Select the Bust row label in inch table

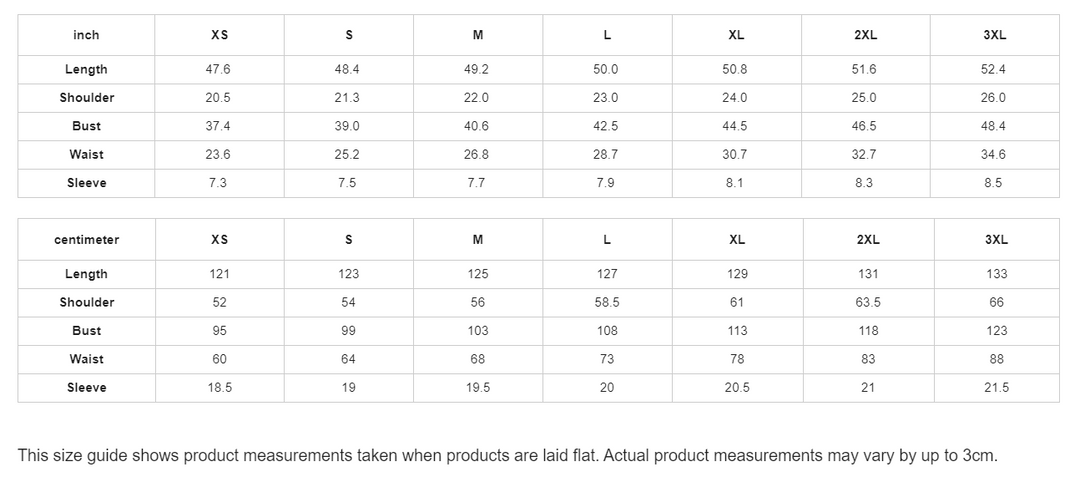tap(86, 126)
